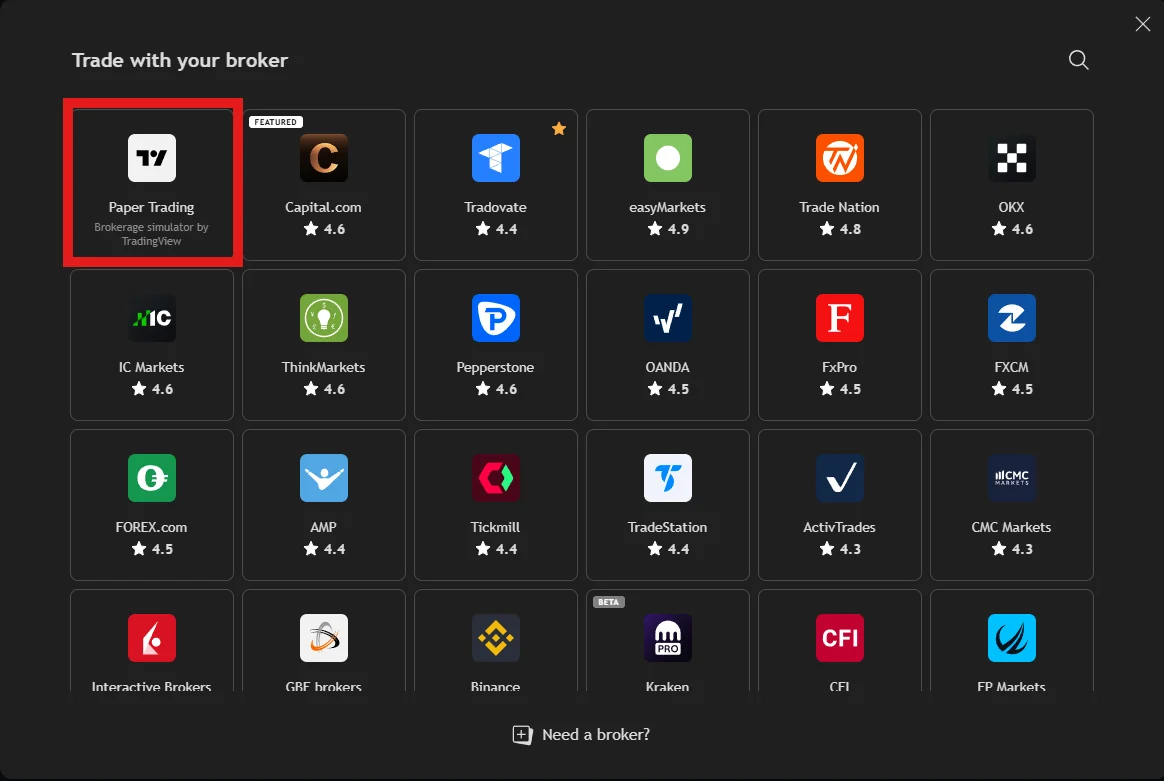This screenshot has width=1164, height=781.
Task: Click the Capital.com 4.6 rating
Action: pos(324,229)
